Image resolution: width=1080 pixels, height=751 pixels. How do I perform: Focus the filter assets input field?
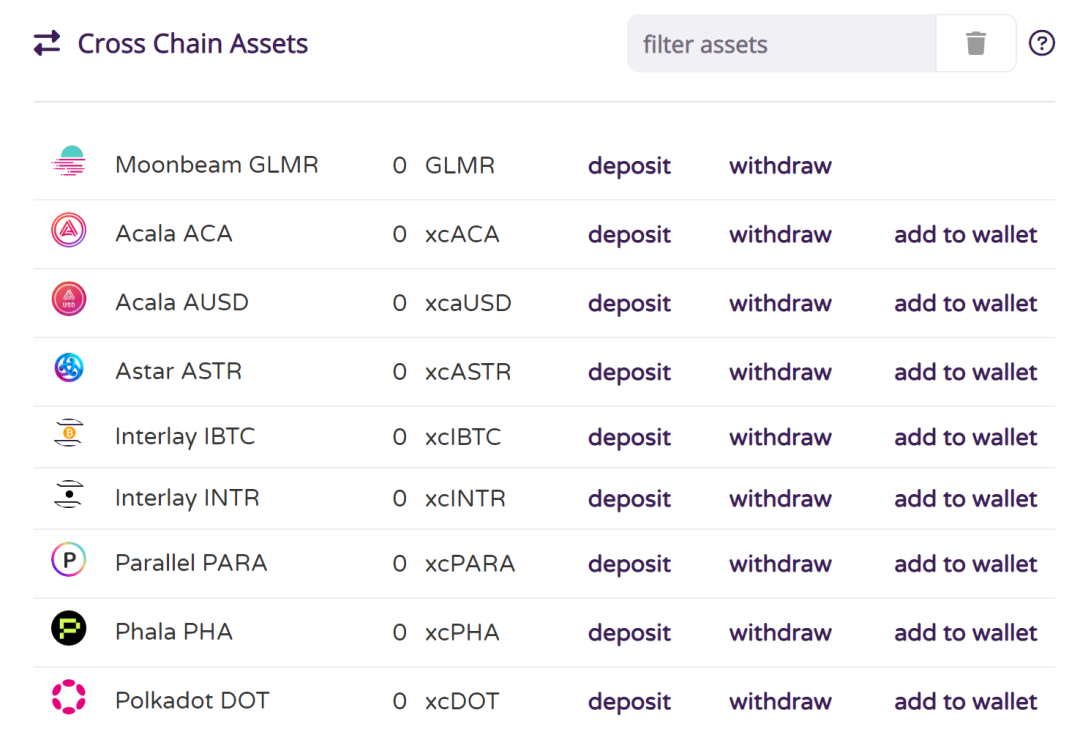click(x=782, y=44)
